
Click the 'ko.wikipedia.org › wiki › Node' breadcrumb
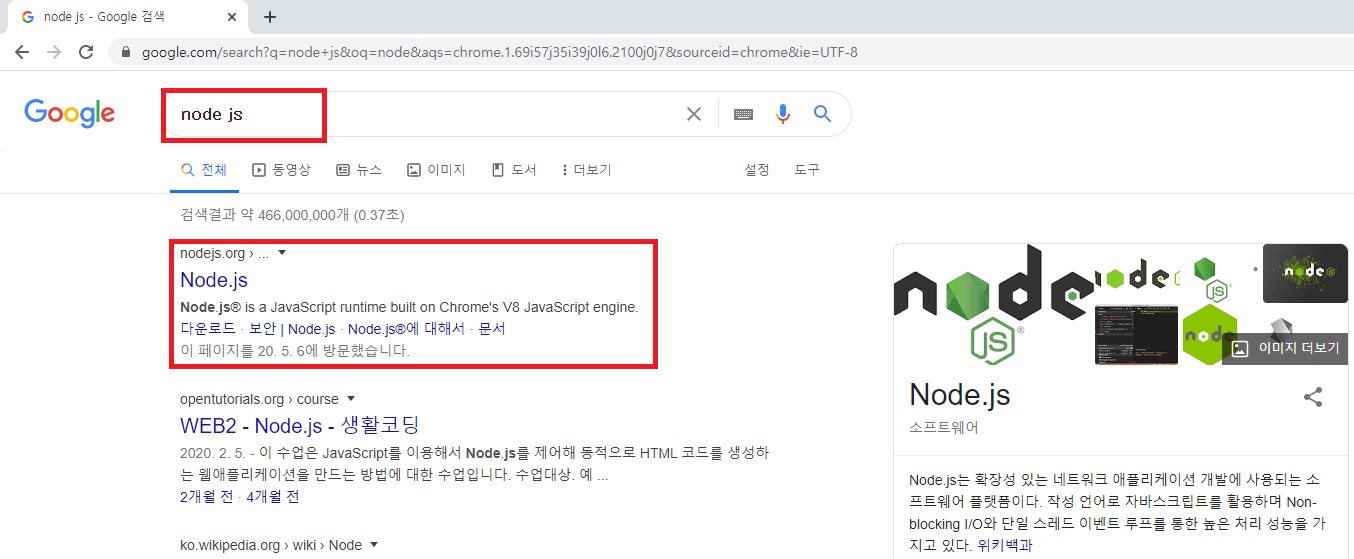(x=271, y=545)
